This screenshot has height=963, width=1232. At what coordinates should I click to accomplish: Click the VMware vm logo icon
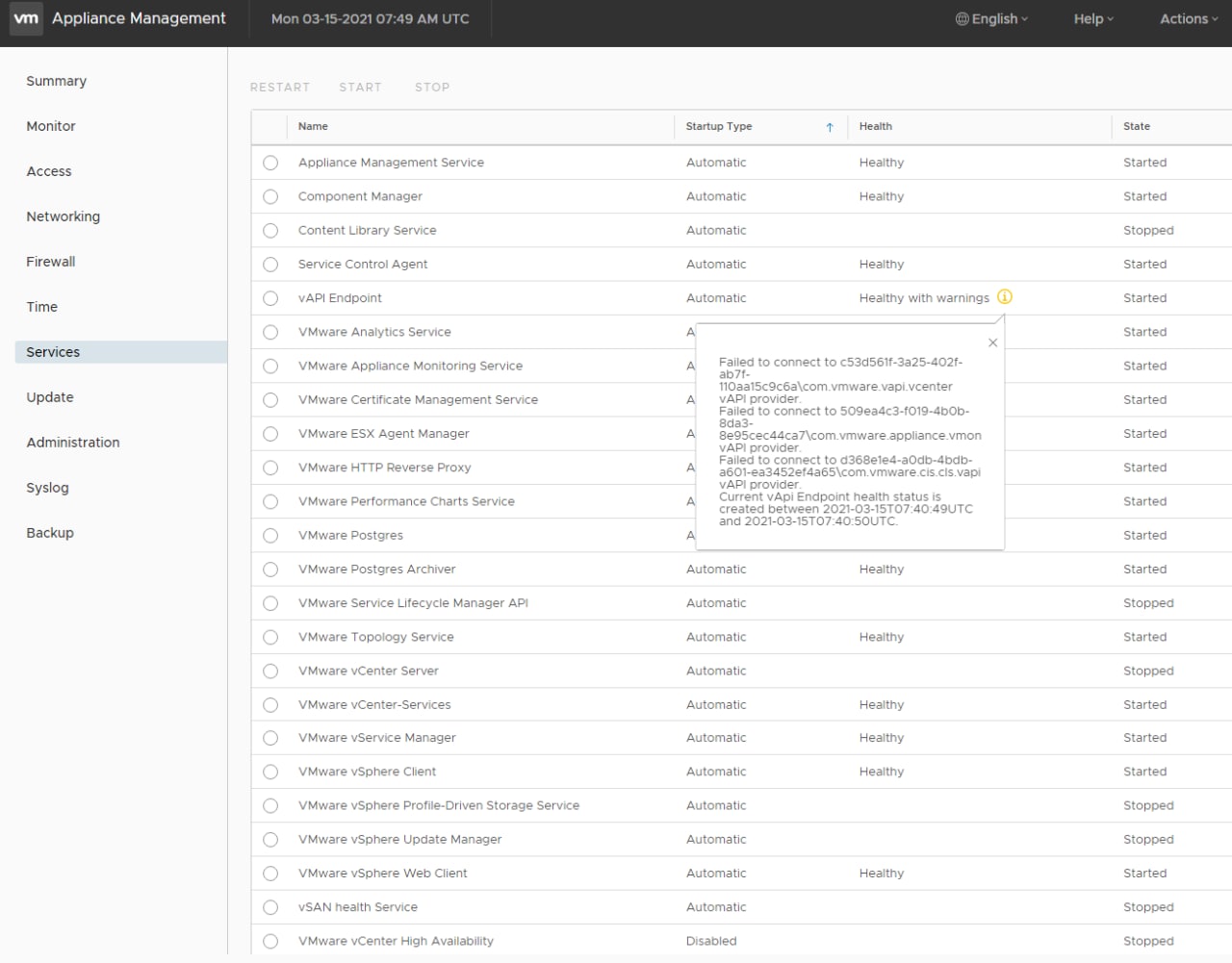tap(26, 18)
